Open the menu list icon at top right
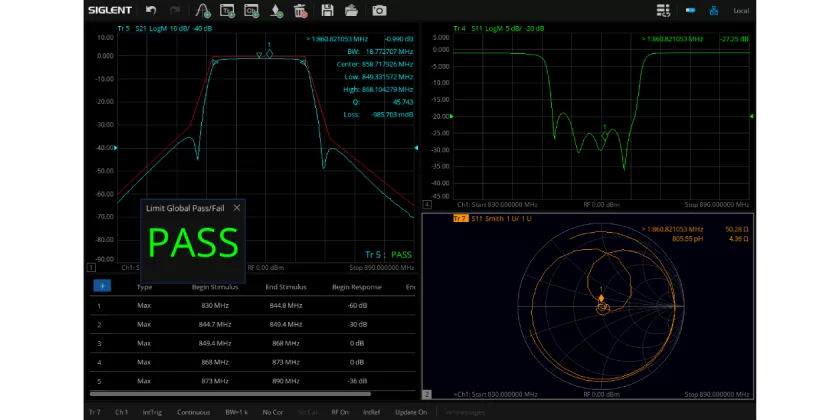The width and height of the screenshot is (840, 420). [663, 11]
